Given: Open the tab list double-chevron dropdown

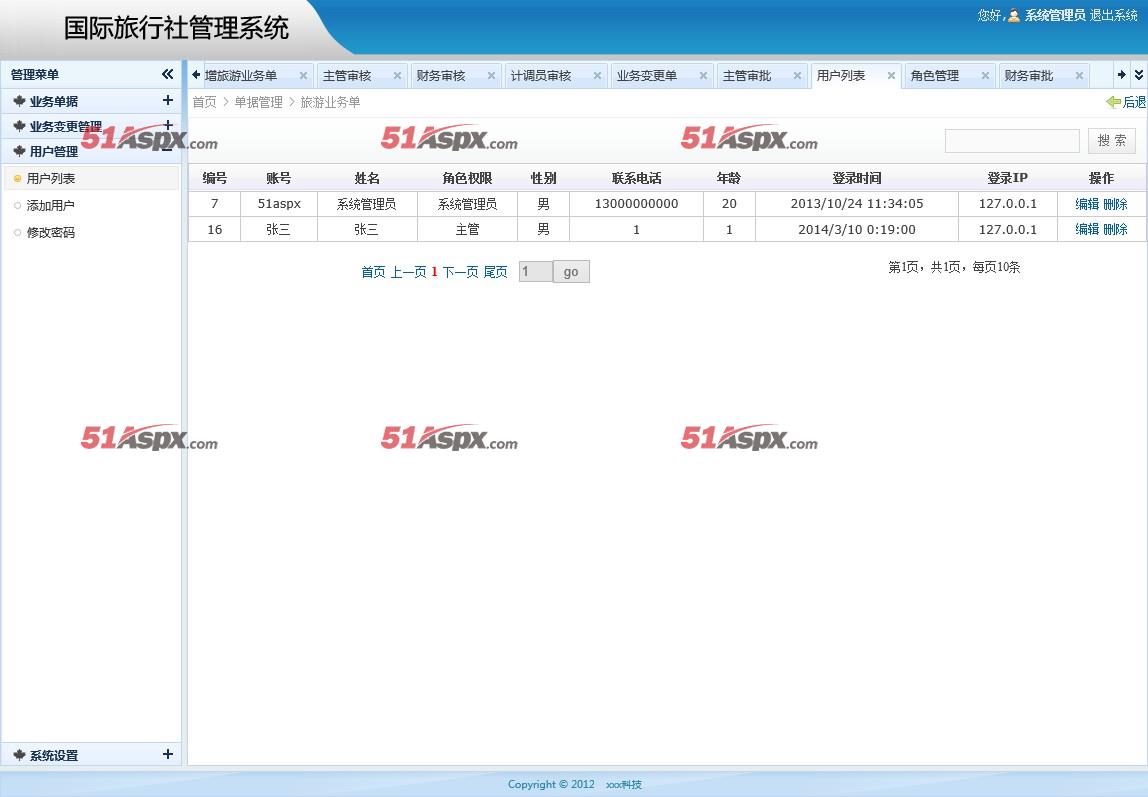Looking at the screenshot, I should pyautogui.click(x=1138, y=75).
